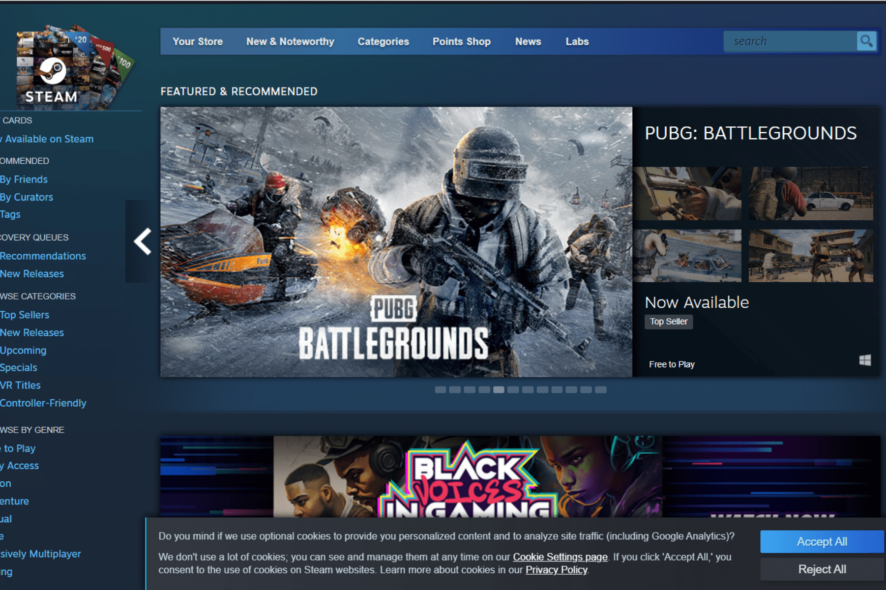Click the Top Seller tag
This screenshot has height=590, width=886.
[668, 322]
